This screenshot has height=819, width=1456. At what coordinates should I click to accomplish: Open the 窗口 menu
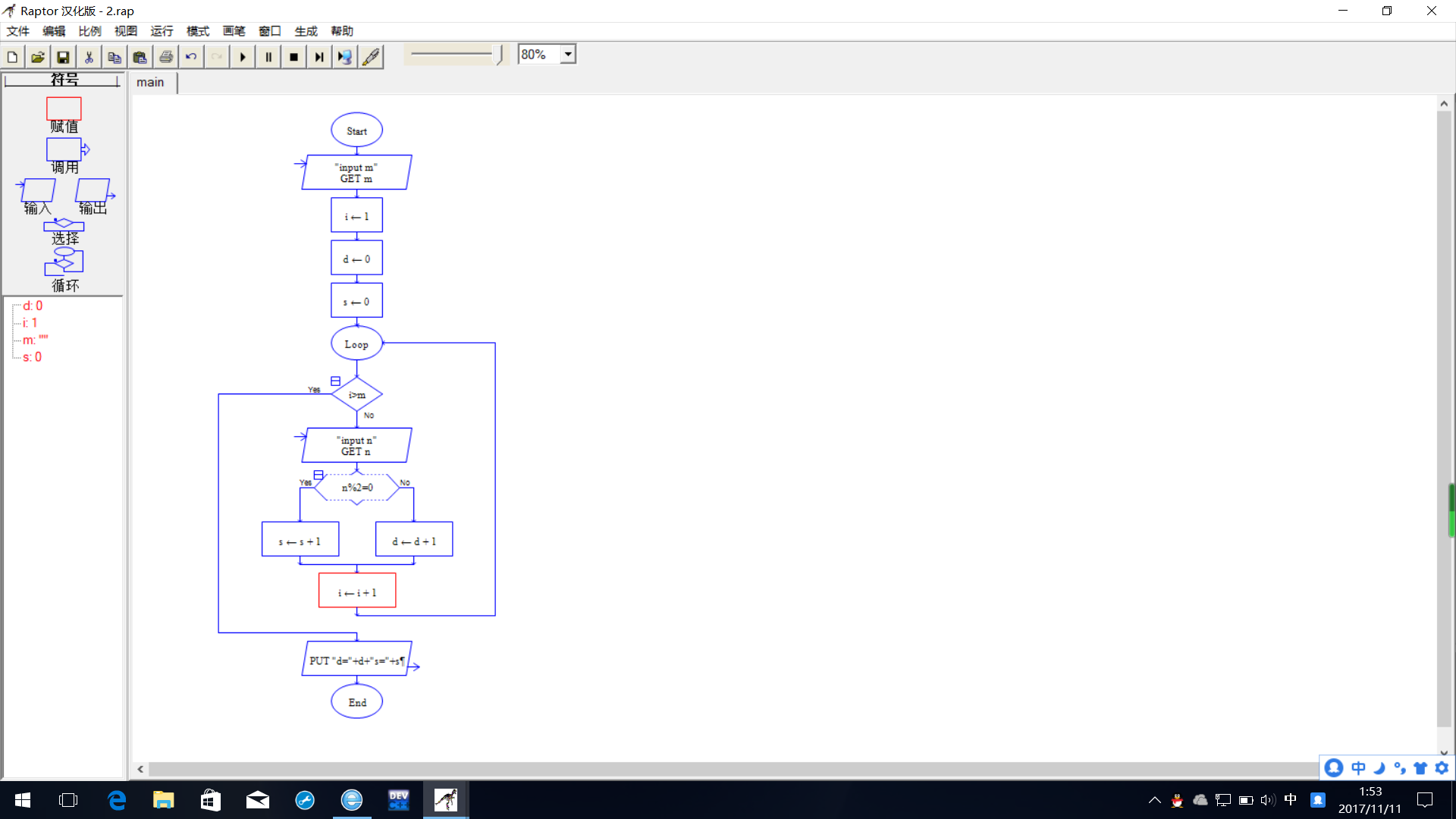click(x=270, y=31)
